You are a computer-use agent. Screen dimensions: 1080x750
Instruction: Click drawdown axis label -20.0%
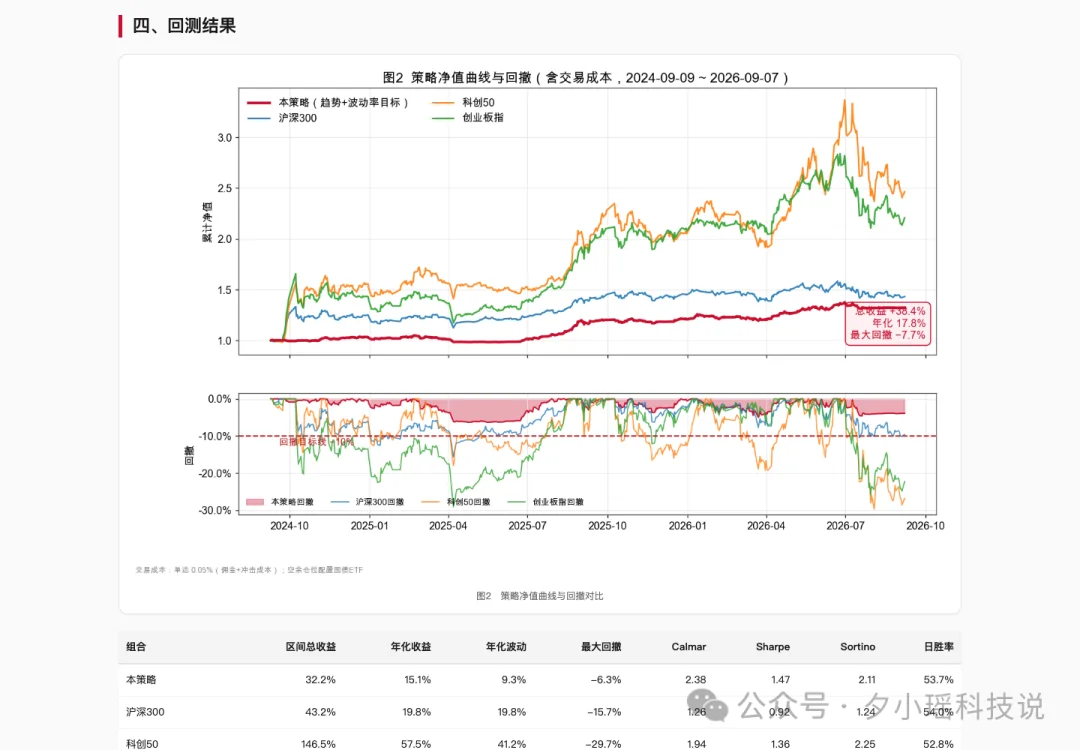click(x=215, y=474)
